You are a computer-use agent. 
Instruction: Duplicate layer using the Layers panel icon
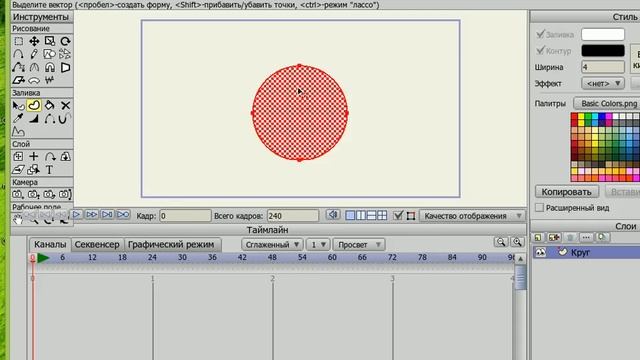coord(554,238)
